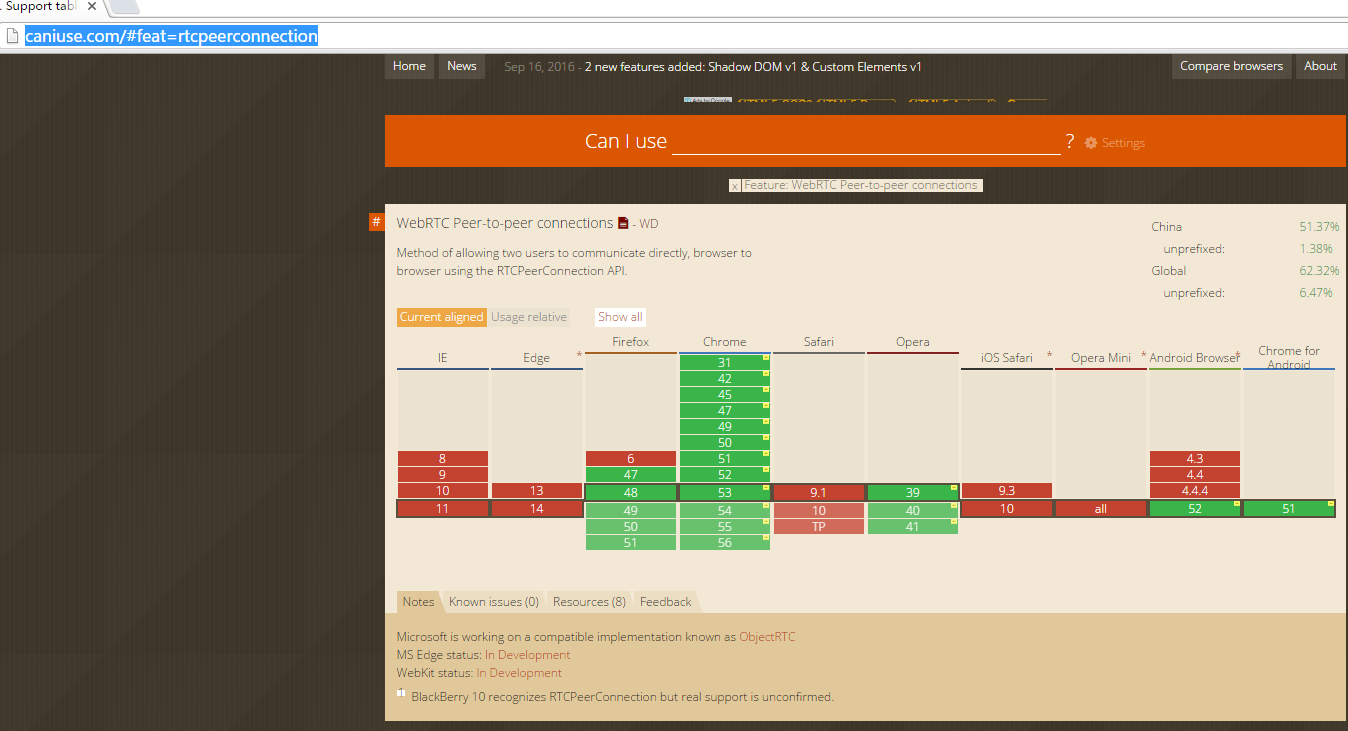The image size is (1348, 731).
Task: Click IE browser column header
Action: click(442, 358)
